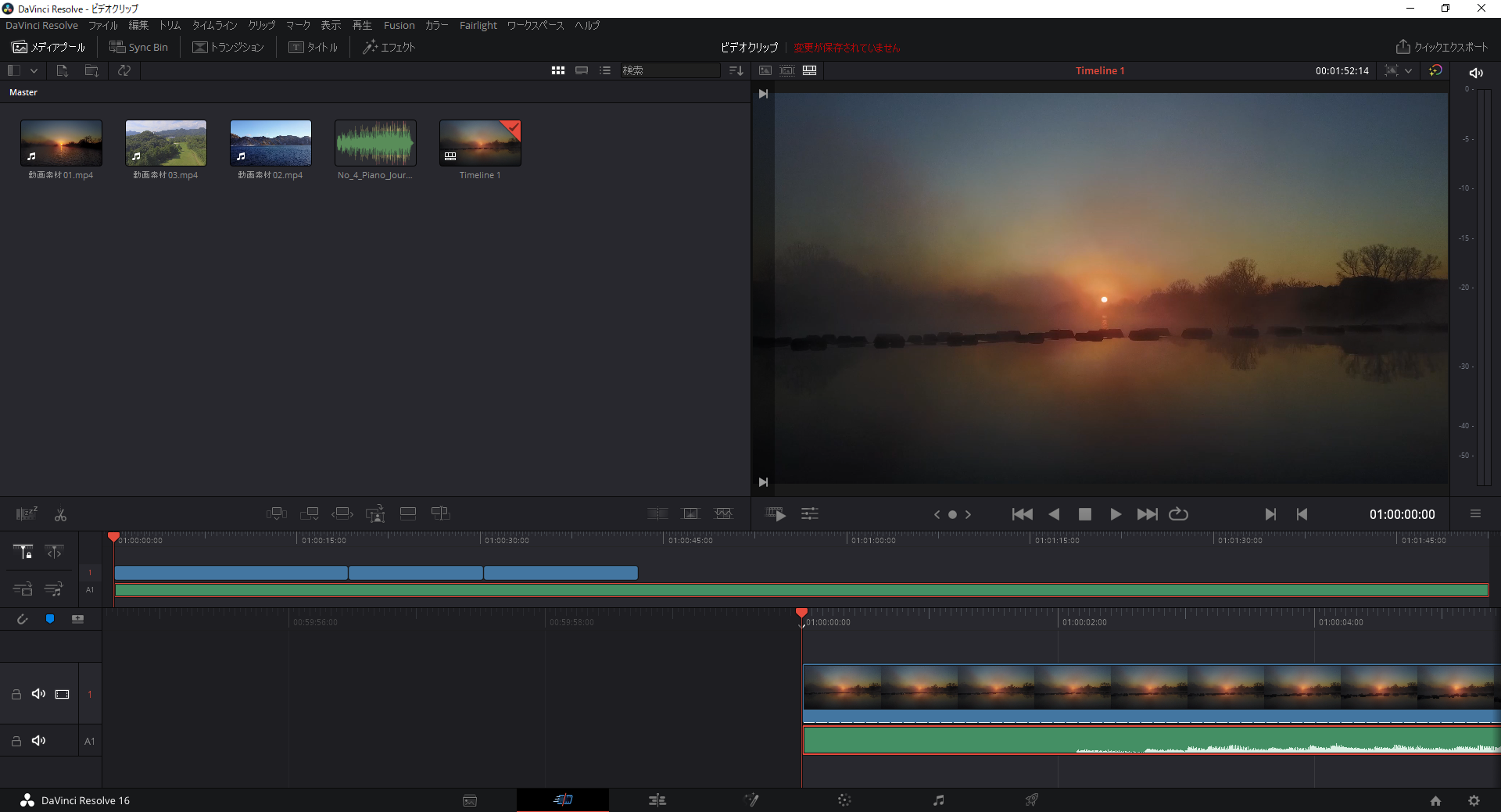This screenshot has width=1501, height=812.
Task: Open project settings gear icon
Action: [x=1474, y=800]
